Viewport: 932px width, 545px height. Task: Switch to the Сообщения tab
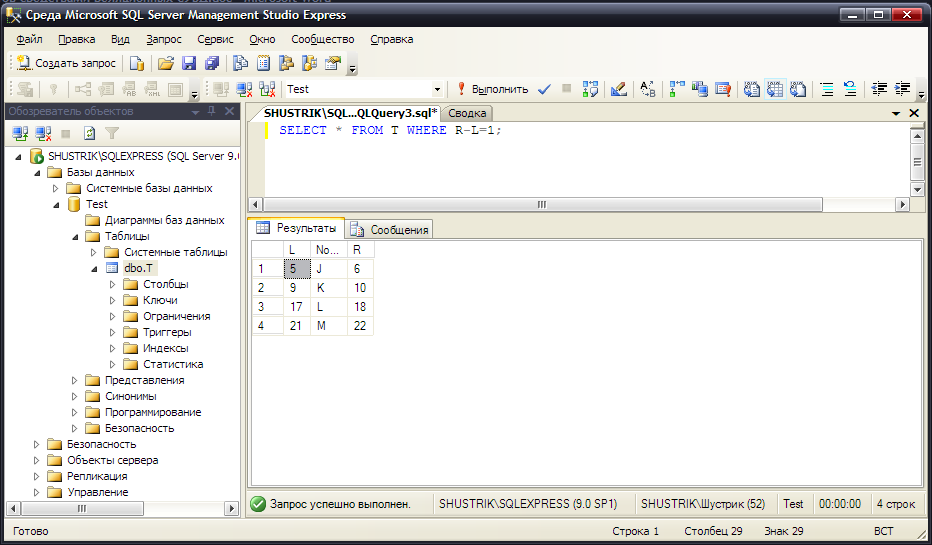[389, 229]
